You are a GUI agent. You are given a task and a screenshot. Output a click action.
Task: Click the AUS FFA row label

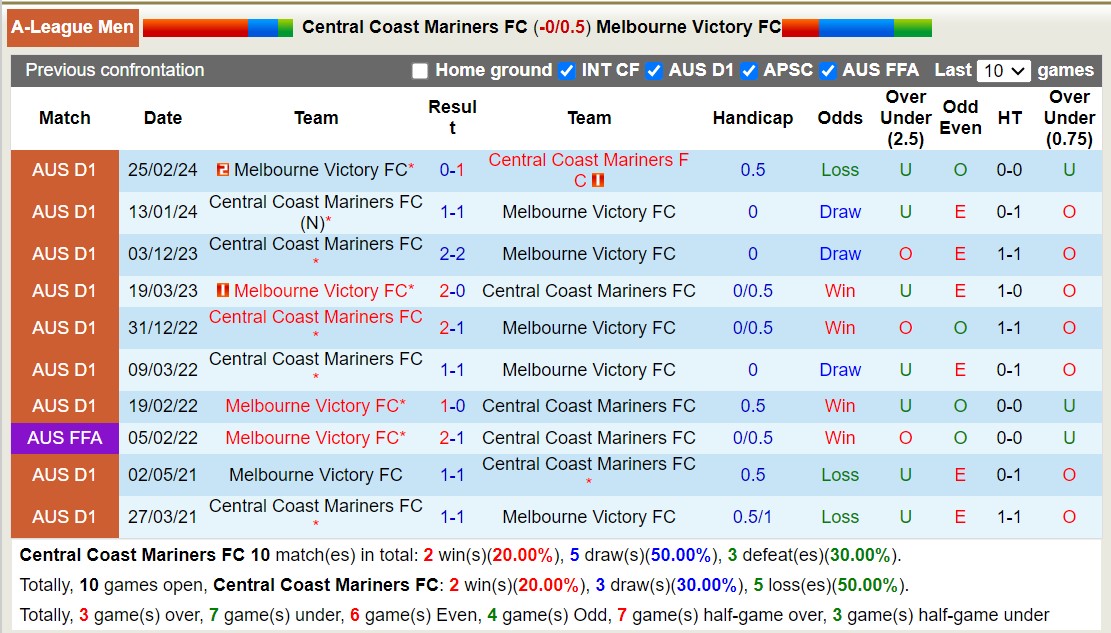point(64,438)
